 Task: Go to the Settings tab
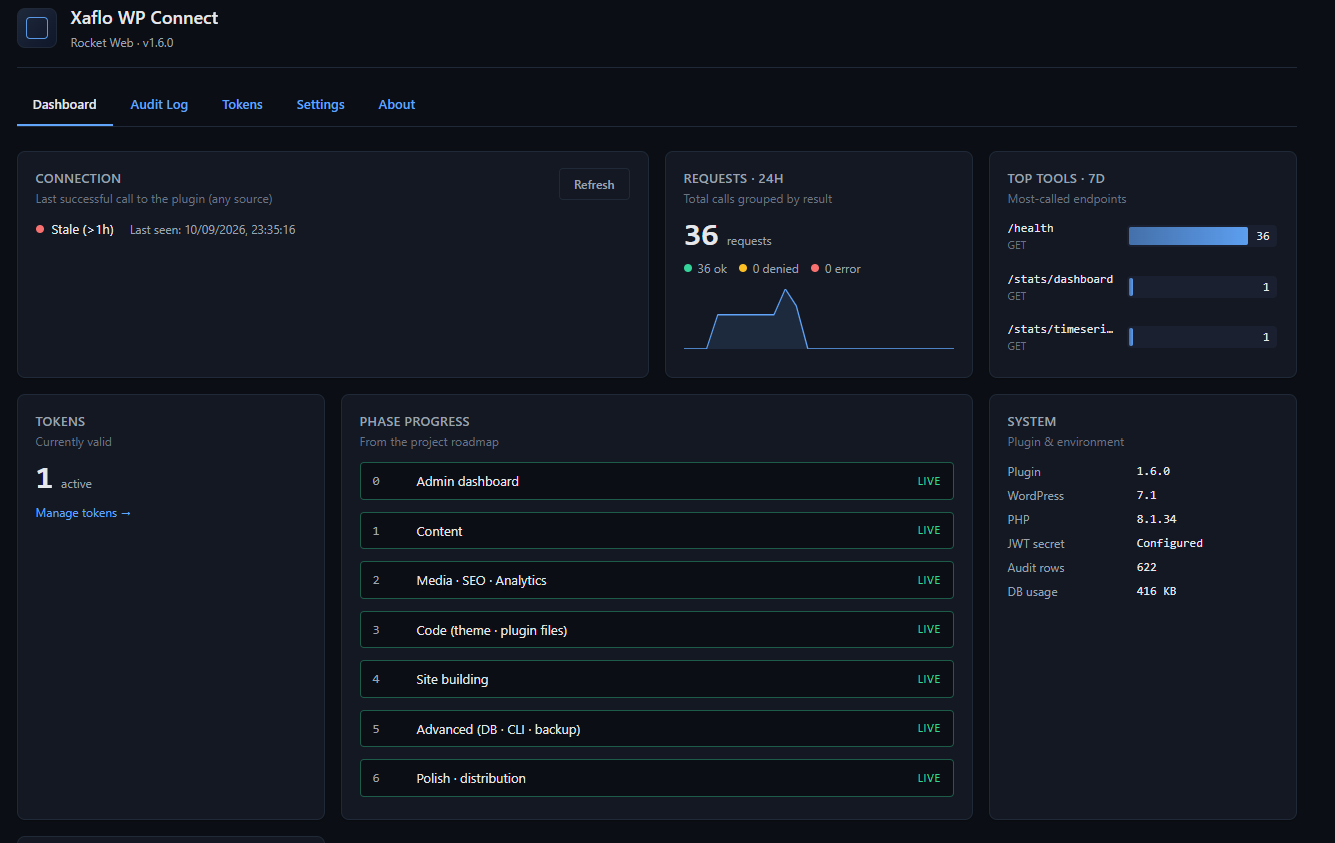point(320,104)
